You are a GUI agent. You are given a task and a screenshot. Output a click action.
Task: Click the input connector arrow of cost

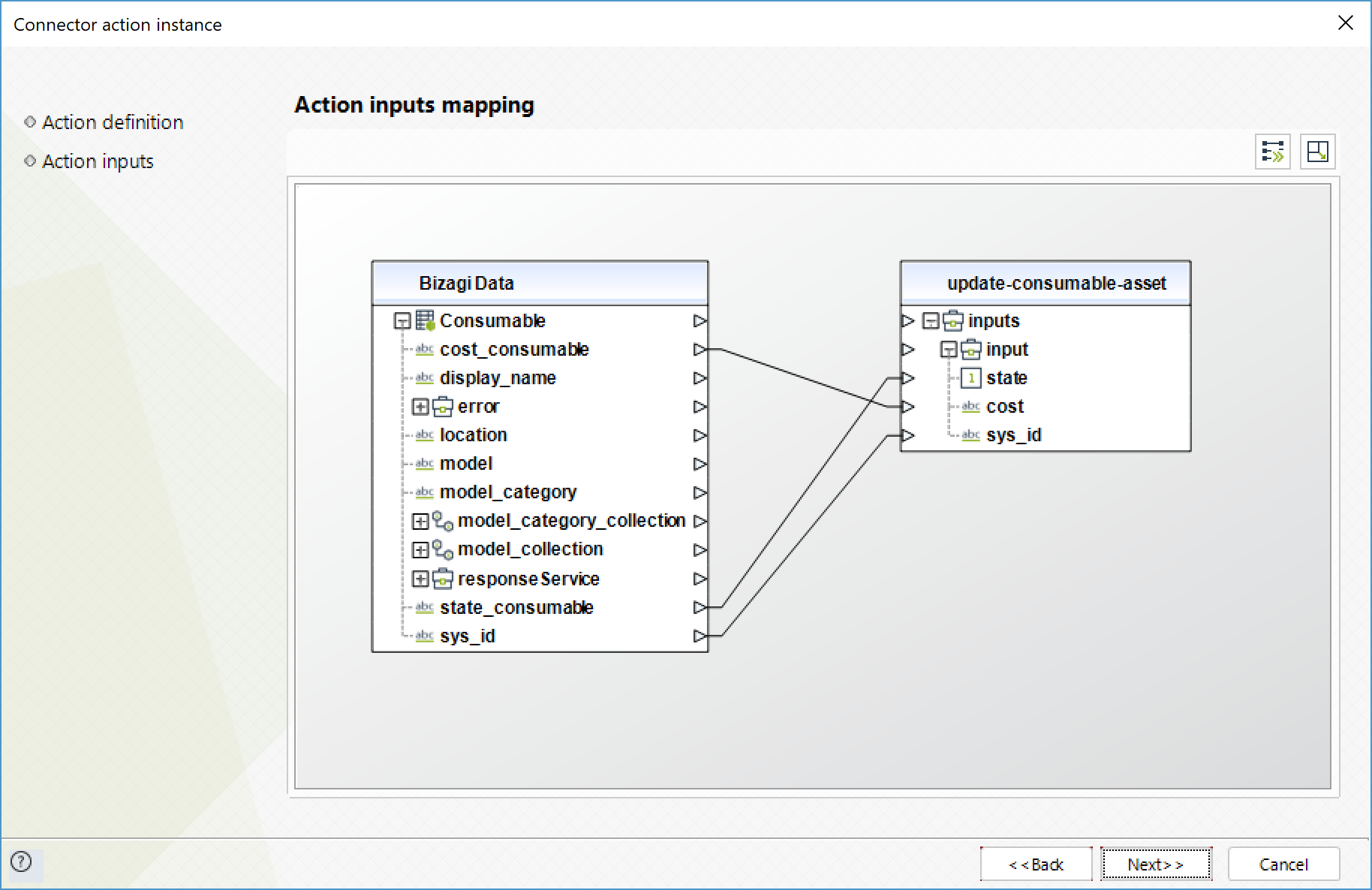(908, 407)
